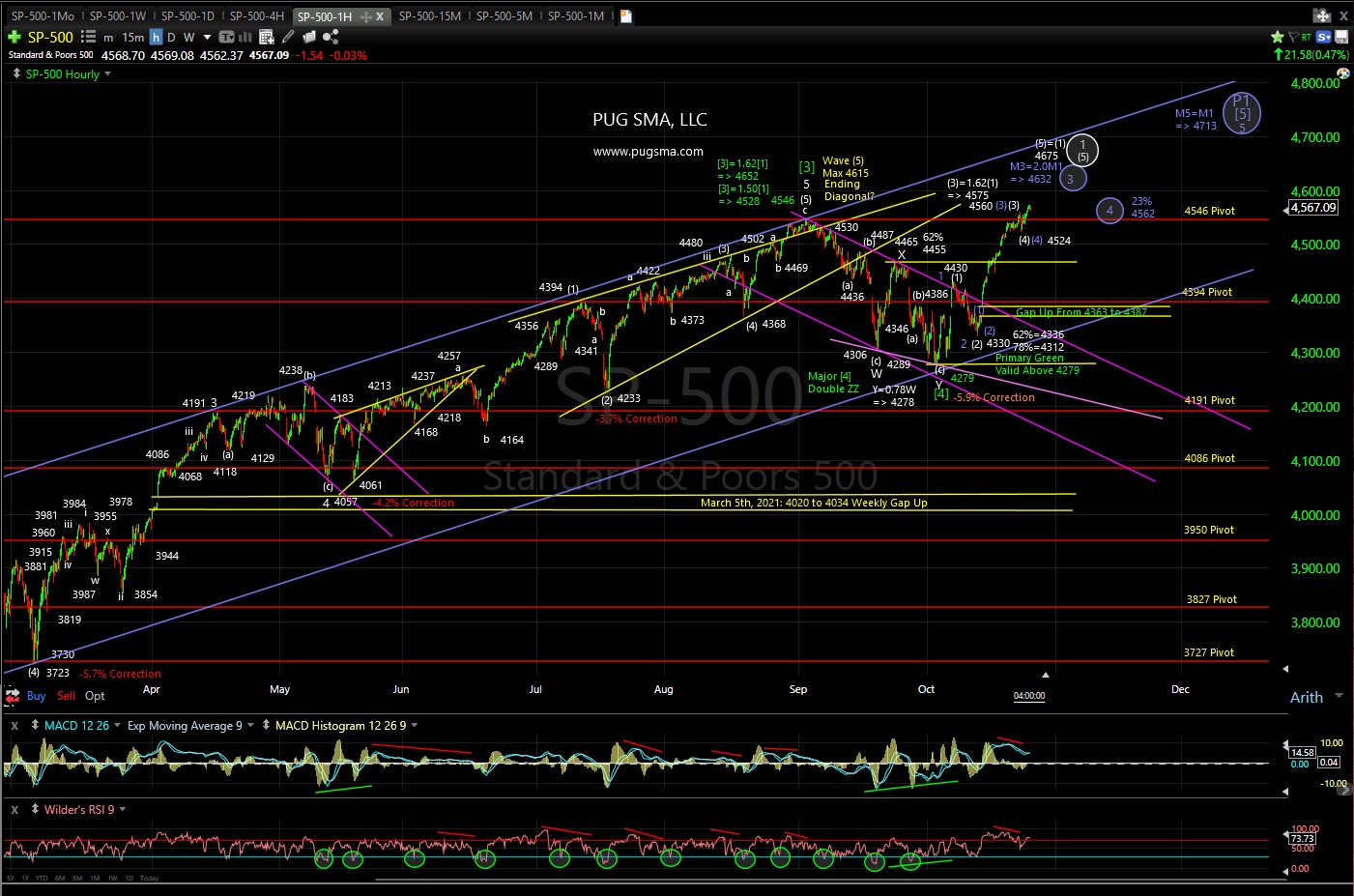Open the calculator/add study icon
Viewport: 1354px width, 896px height.
(266, 37)
